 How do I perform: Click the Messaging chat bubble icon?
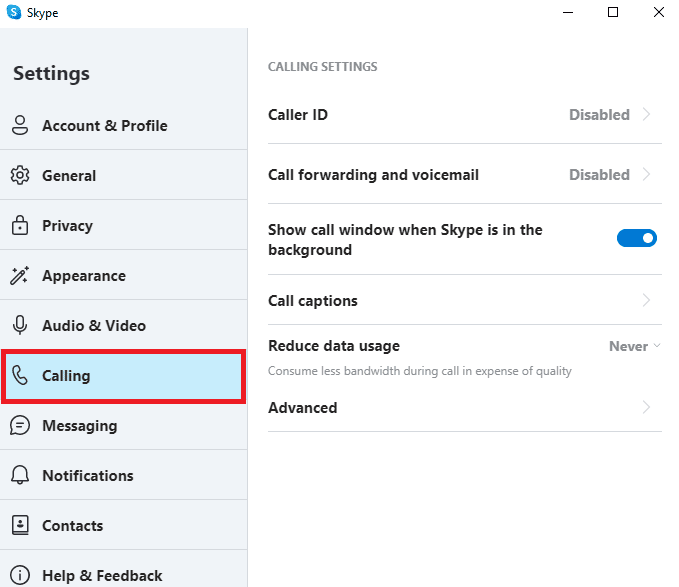pyautogui.click(x=20, y=425)
